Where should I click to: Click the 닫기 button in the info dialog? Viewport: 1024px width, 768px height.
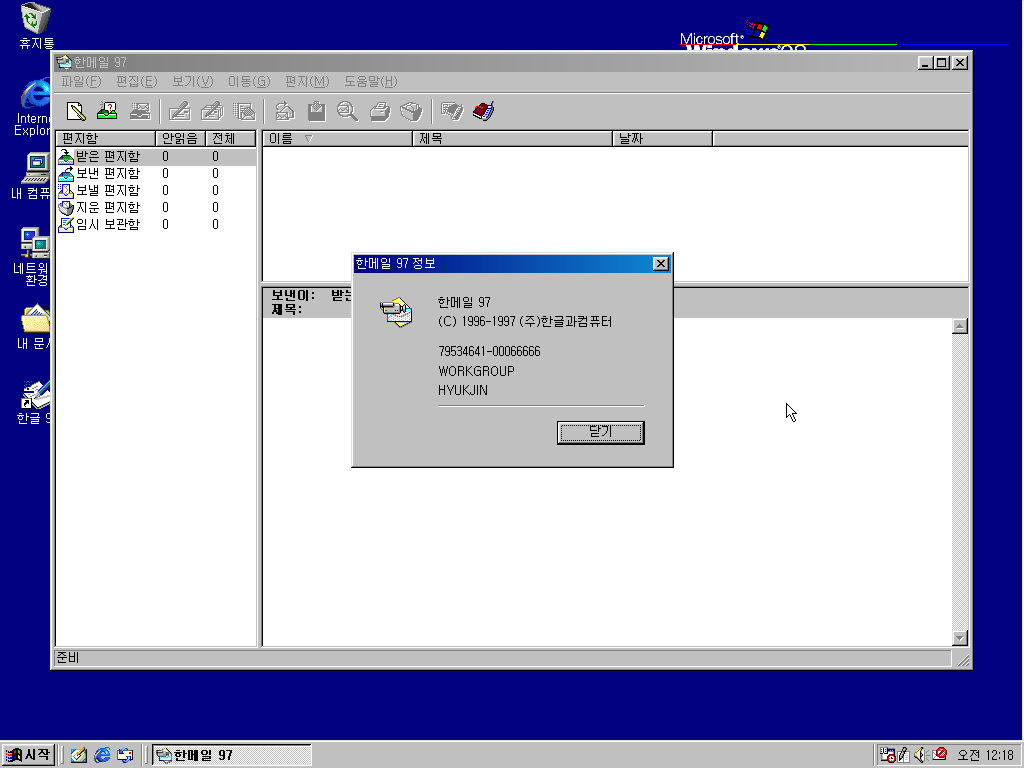pos(601,432)
